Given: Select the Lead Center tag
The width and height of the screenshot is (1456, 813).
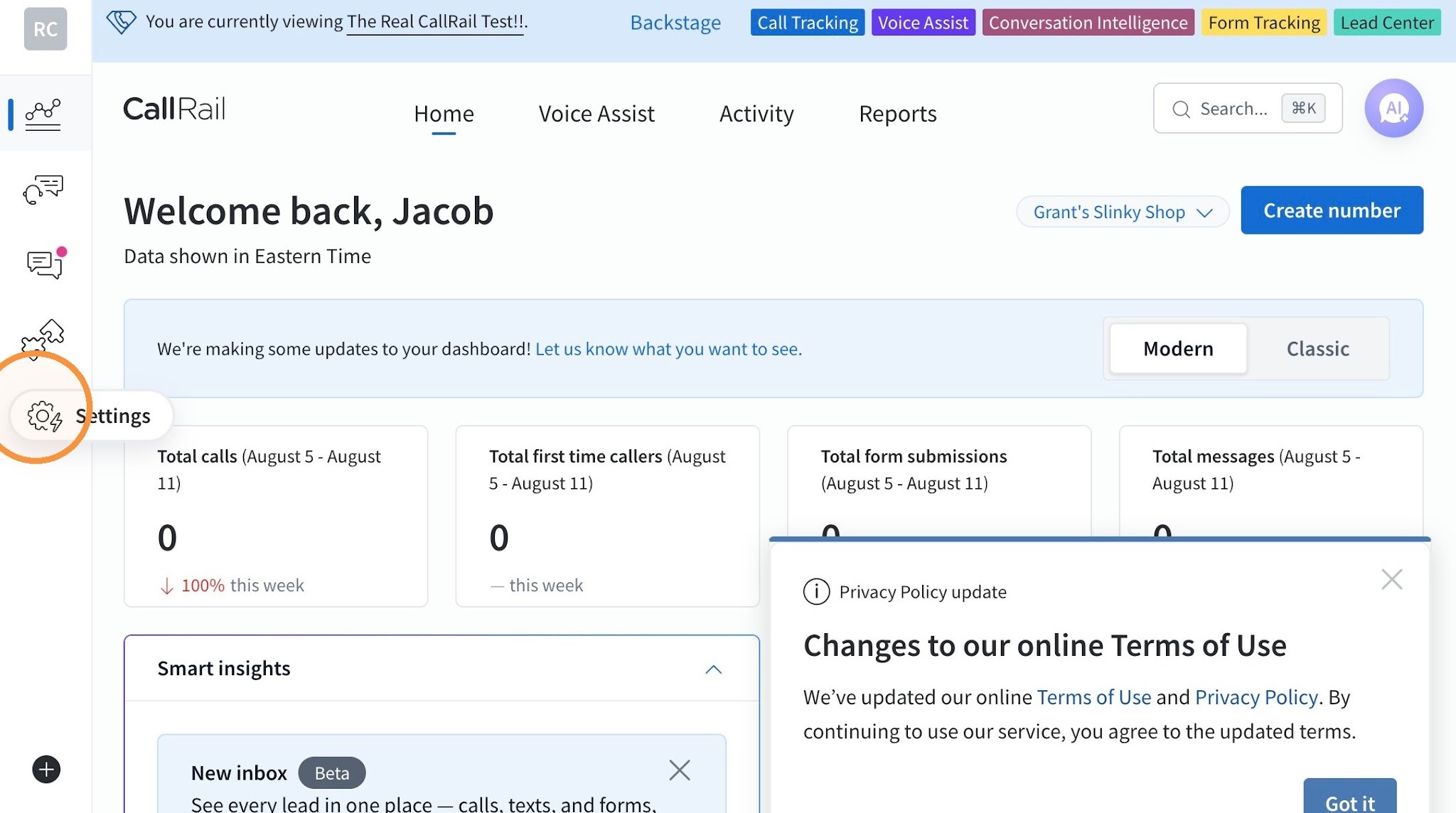Looking at the screenshot, I should click(x=1387, y=23).
